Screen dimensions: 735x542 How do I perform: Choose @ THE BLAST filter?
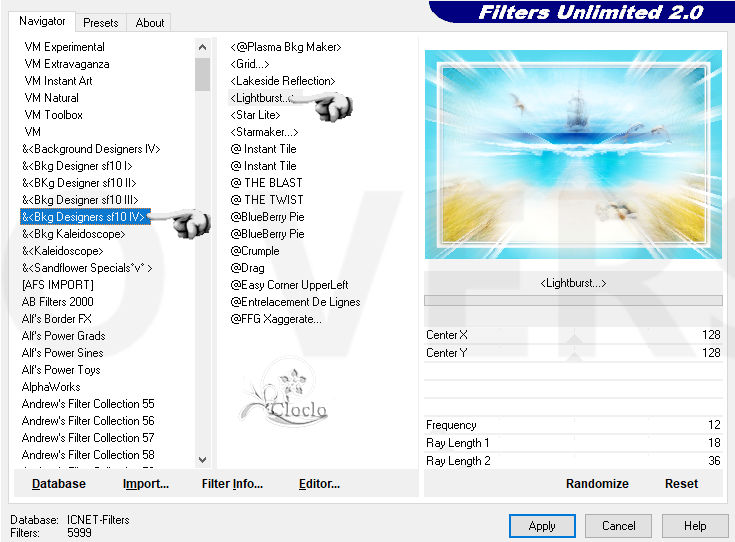[266, 182]
